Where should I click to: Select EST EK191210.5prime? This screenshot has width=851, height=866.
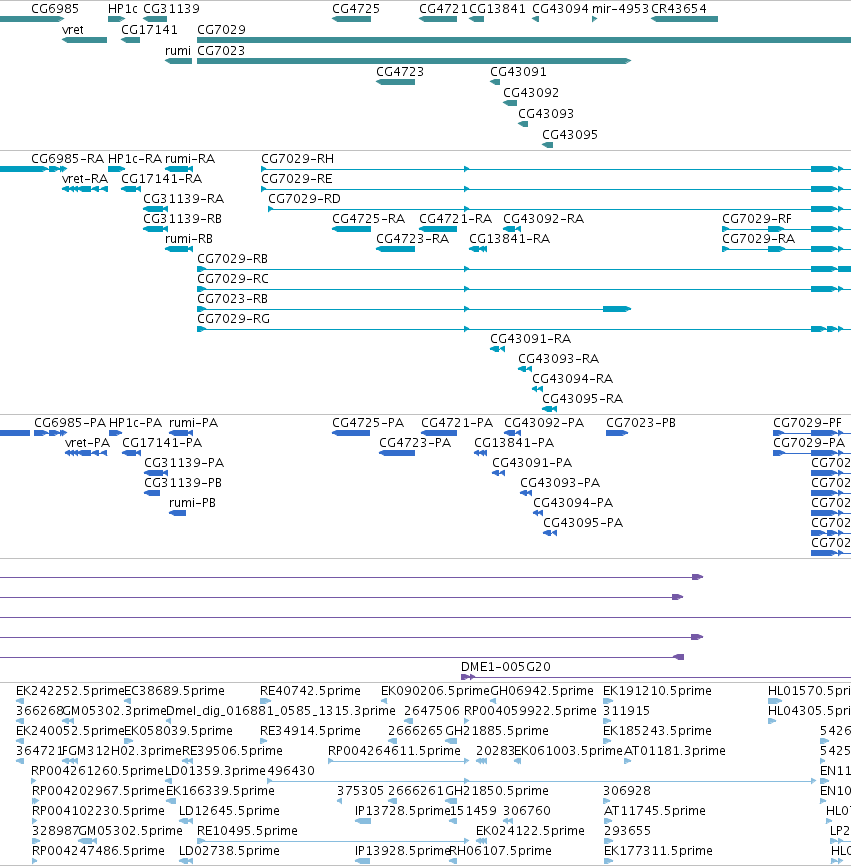(x=657, y=691)
